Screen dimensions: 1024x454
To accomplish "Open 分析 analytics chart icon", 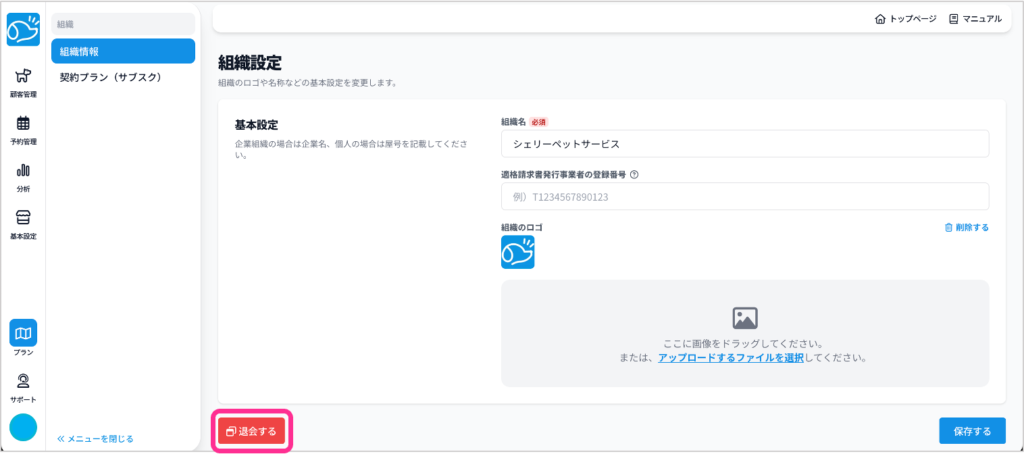I will 23,175.
